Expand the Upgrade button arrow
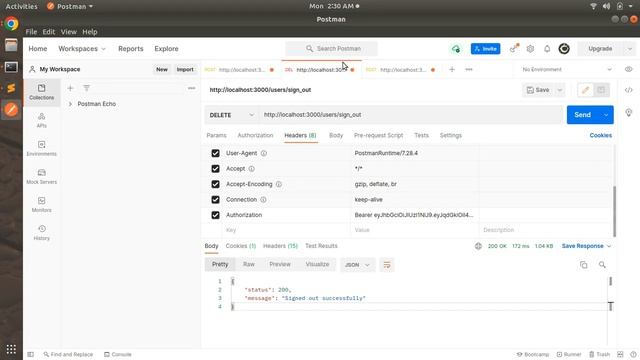 (x=630, y=49)
